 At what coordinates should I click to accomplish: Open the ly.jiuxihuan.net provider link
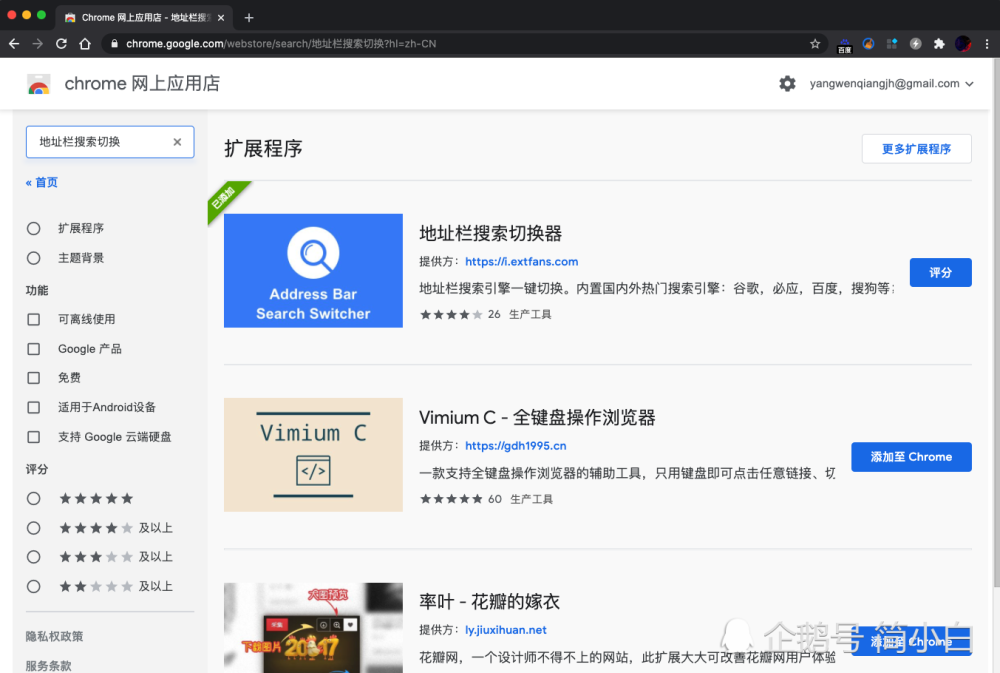[506, 630]
